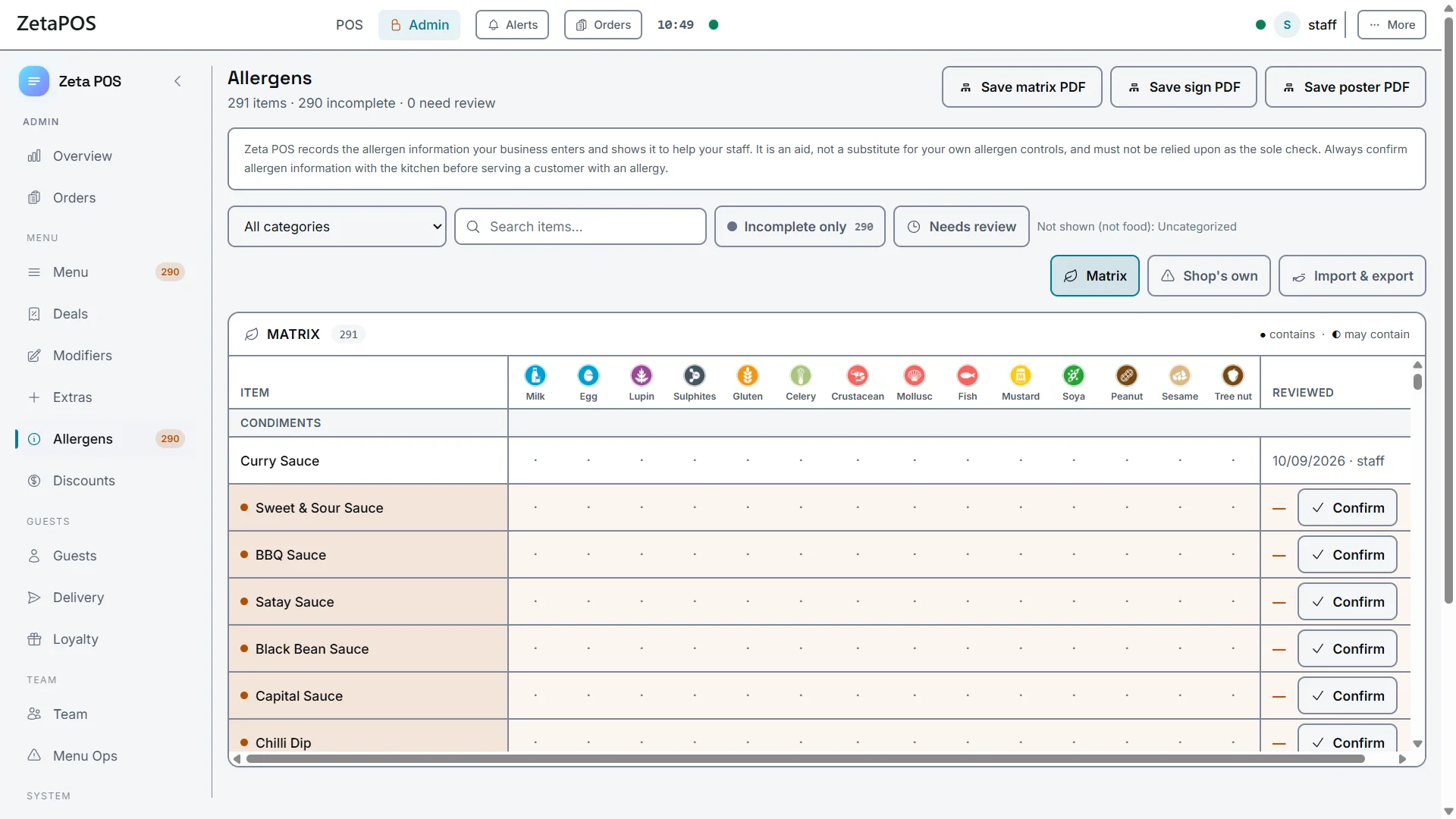Confirm the Black Bean Sauce row
Viewport: 1456px width, 819px height.
click(1347, 649)
